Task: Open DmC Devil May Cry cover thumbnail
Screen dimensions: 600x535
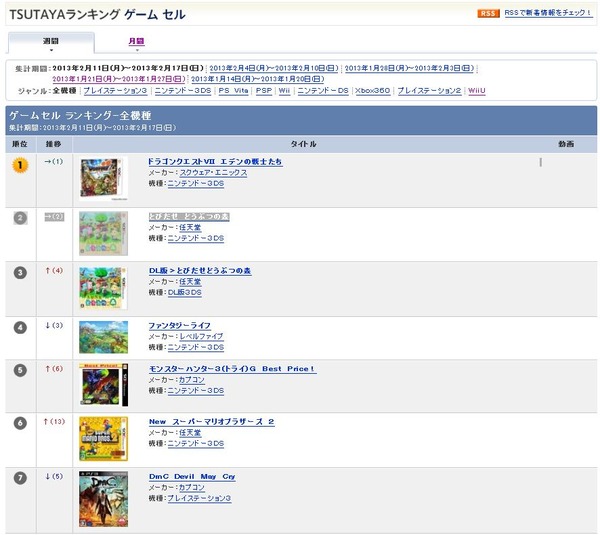Action: [x=103, y=499]
